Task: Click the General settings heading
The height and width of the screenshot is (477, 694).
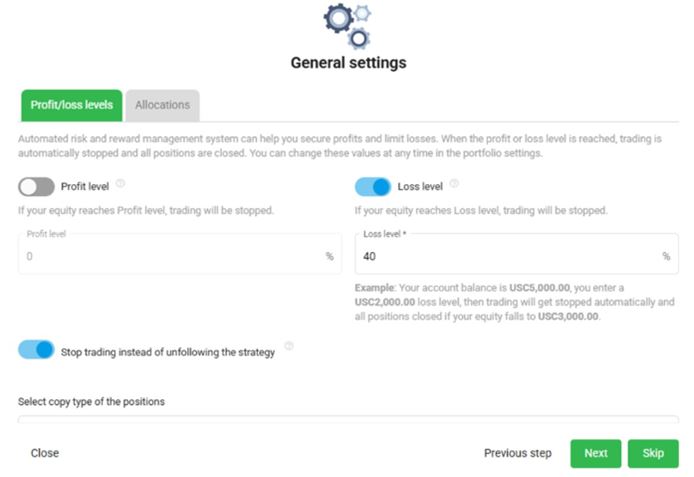Action: click(348, 62)
